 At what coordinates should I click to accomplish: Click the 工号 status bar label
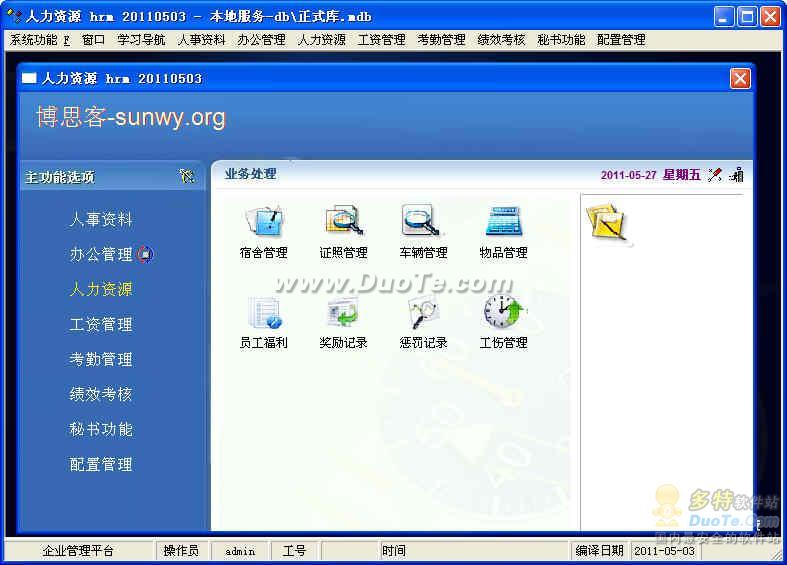pos(294,551)
